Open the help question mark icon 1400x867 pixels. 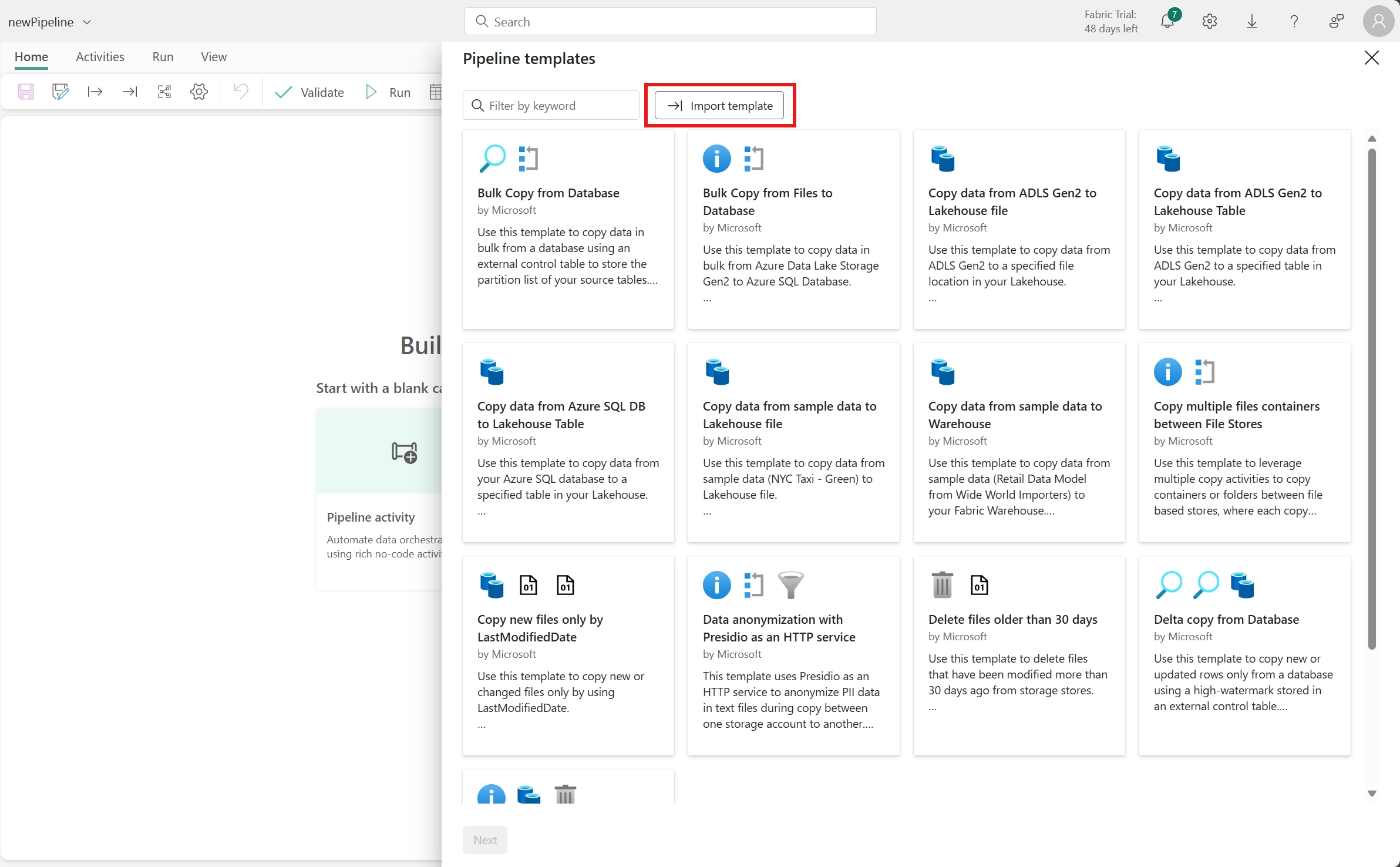1294,22
